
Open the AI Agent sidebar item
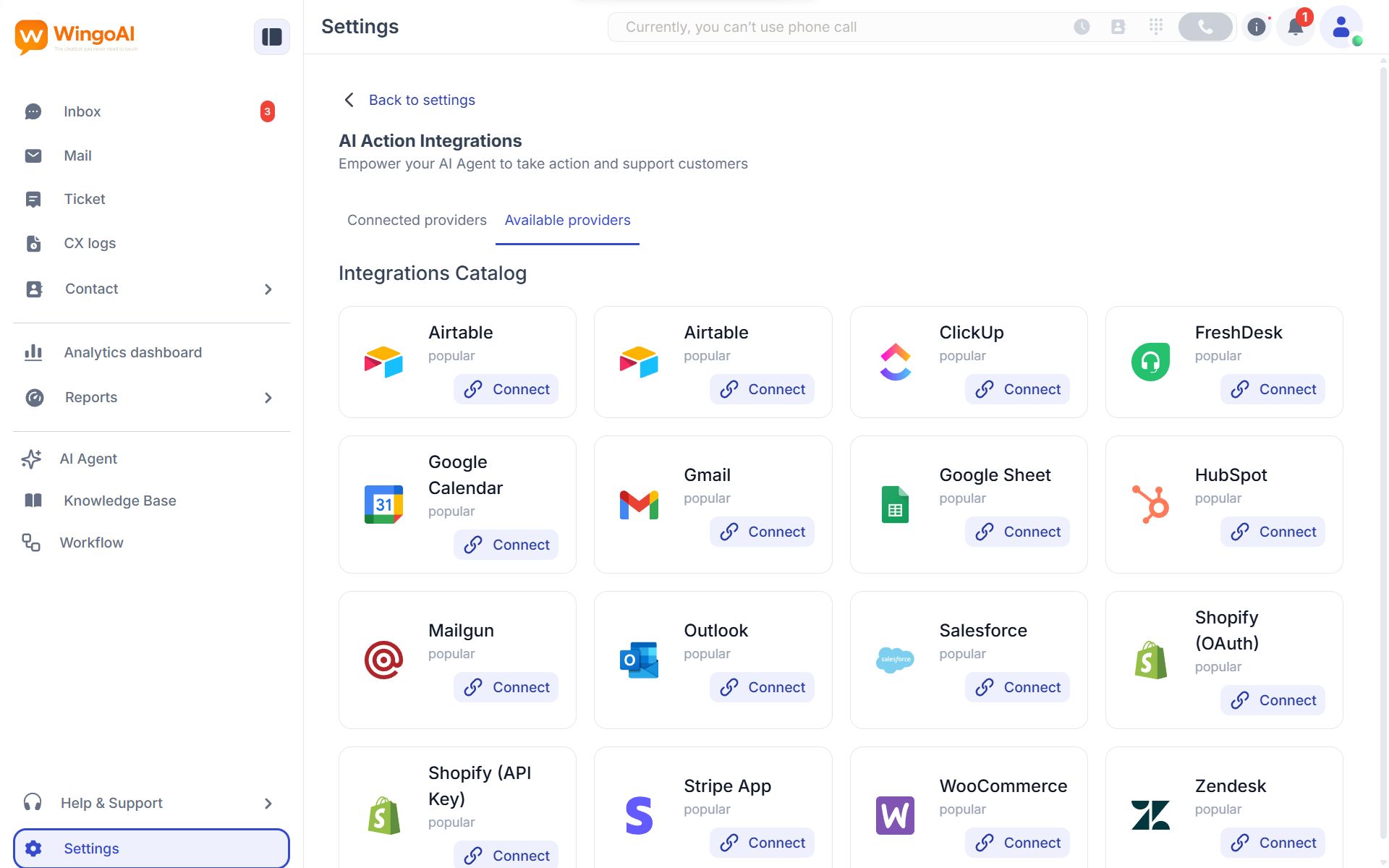tap(88, 459)
